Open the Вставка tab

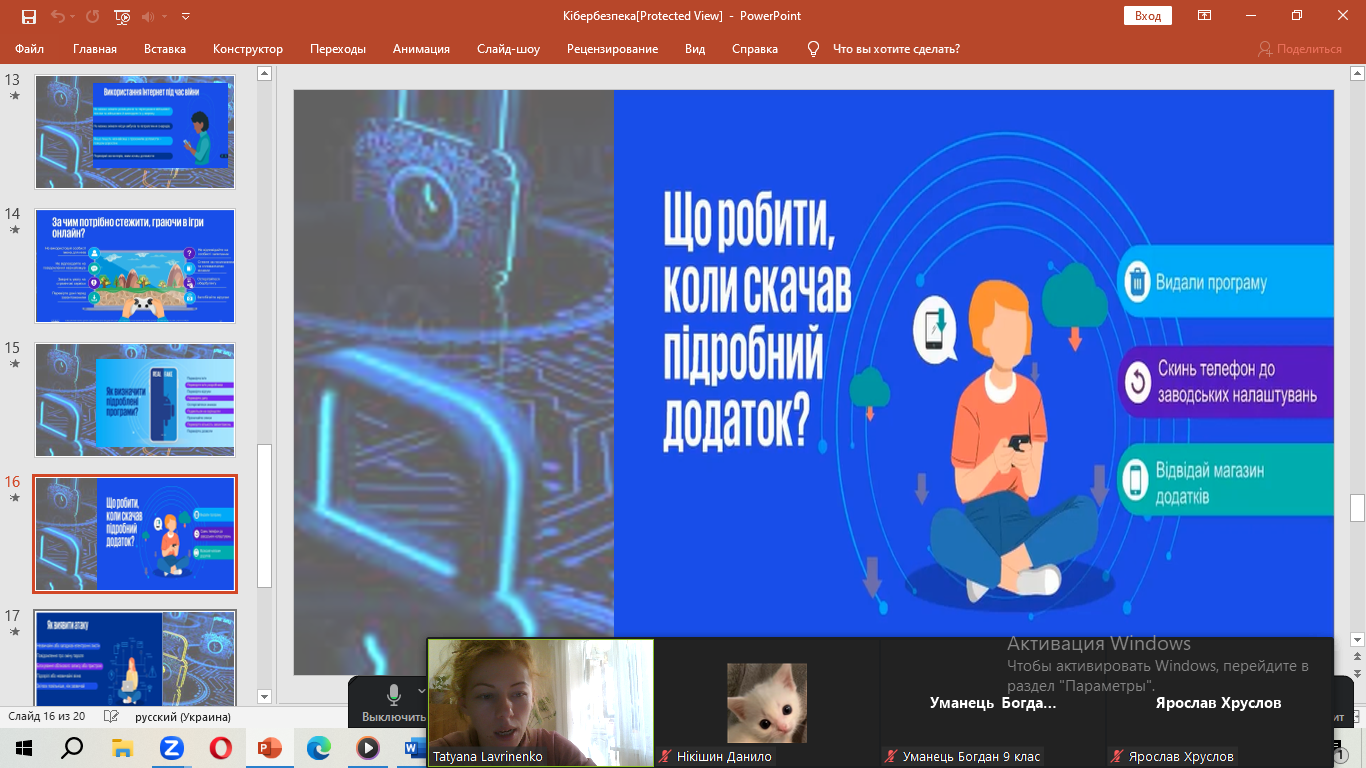(165, 49)
